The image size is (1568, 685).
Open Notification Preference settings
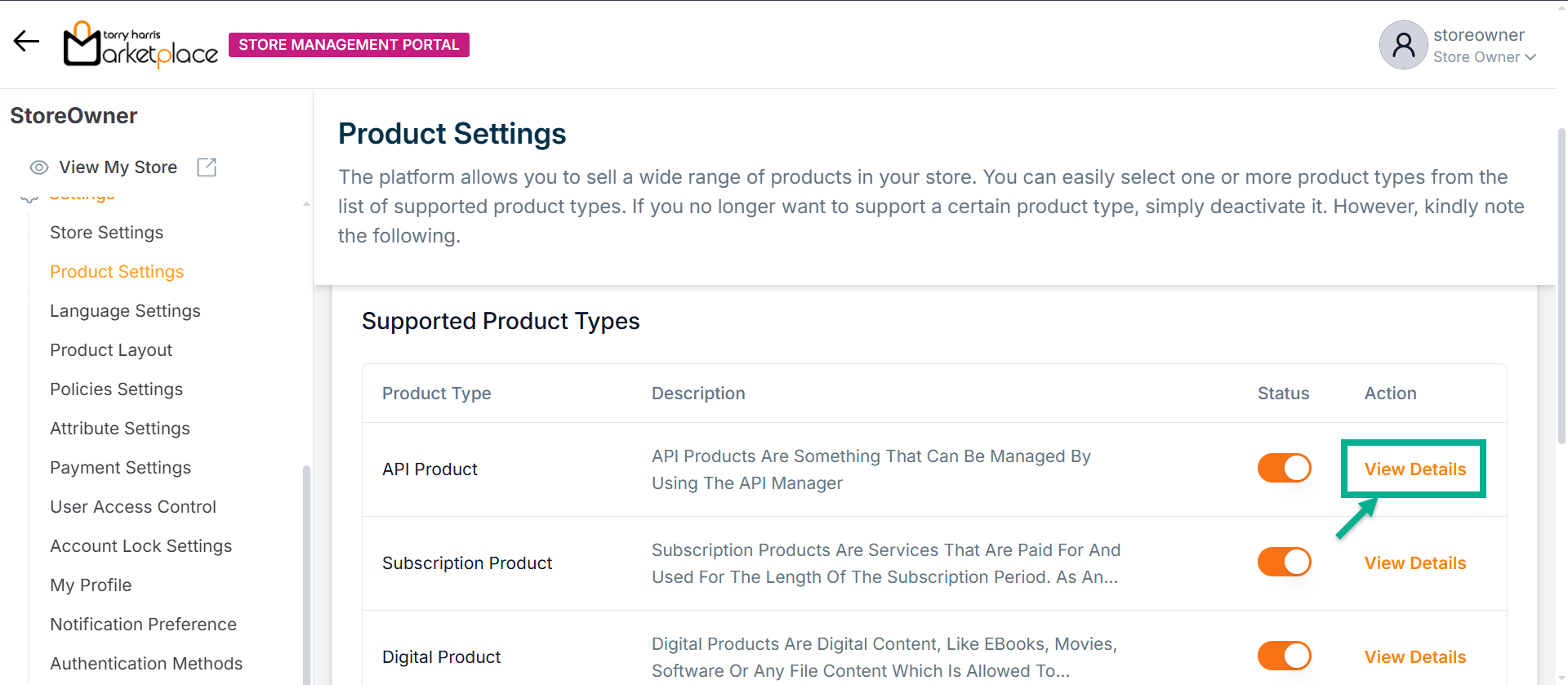coord(143,625)
